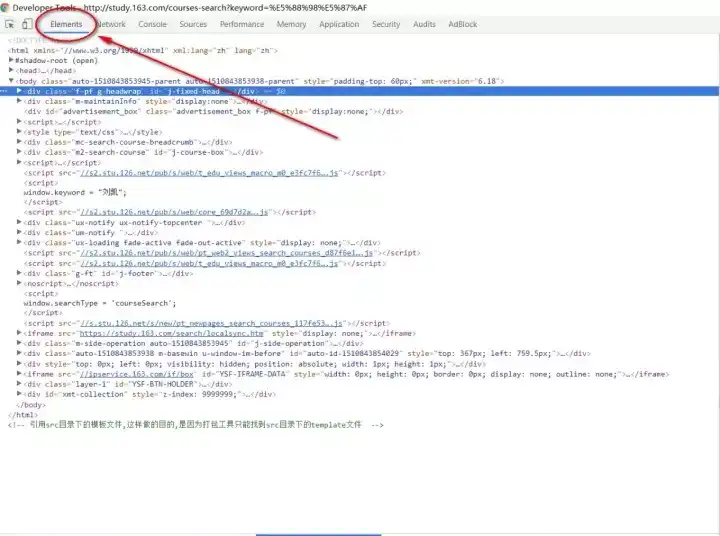Screen dimensions: 720x536
Task: Expand the m-maintainInfo div node
Action: pos(19,101)
